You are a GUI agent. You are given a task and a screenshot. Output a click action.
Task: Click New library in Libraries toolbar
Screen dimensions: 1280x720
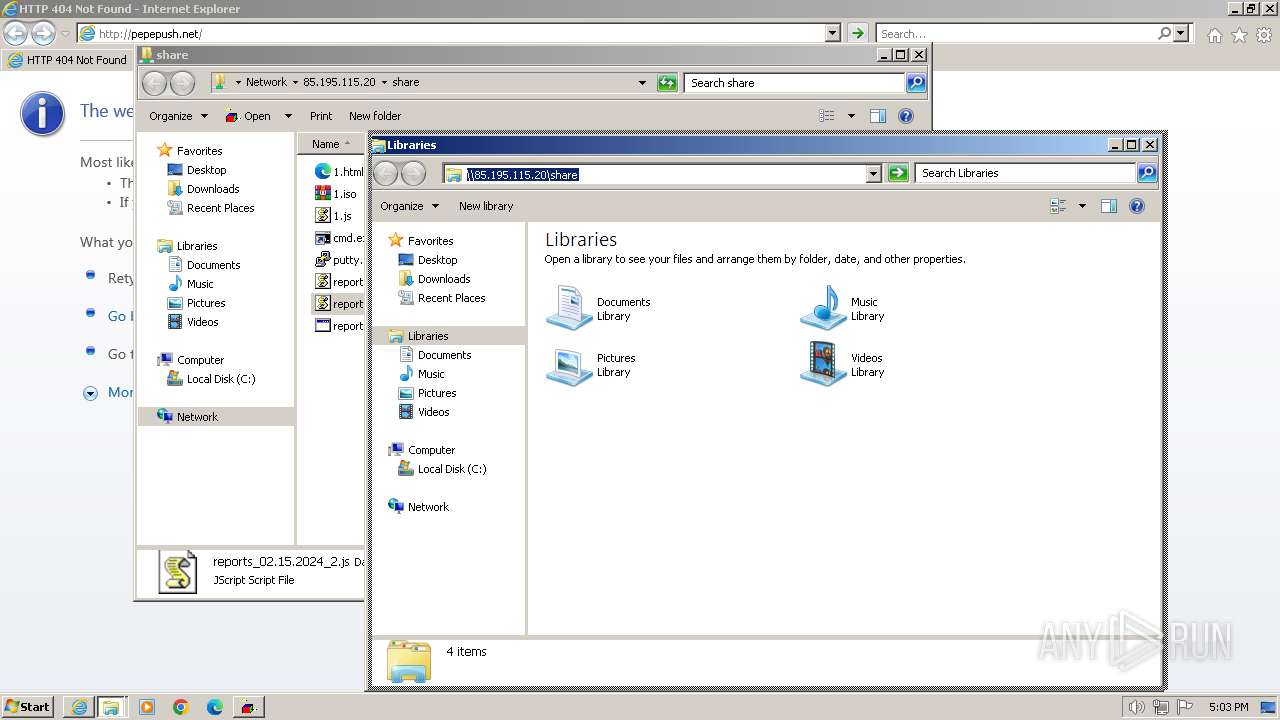coord(486,206)
